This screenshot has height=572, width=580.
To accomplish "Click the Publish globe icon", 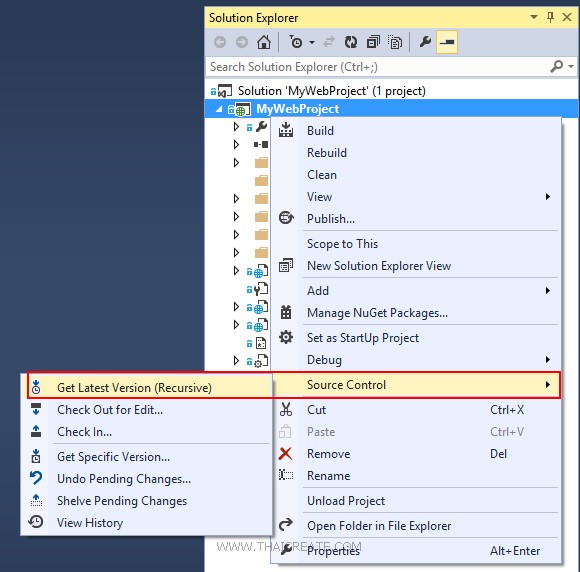I will (286, 218).
